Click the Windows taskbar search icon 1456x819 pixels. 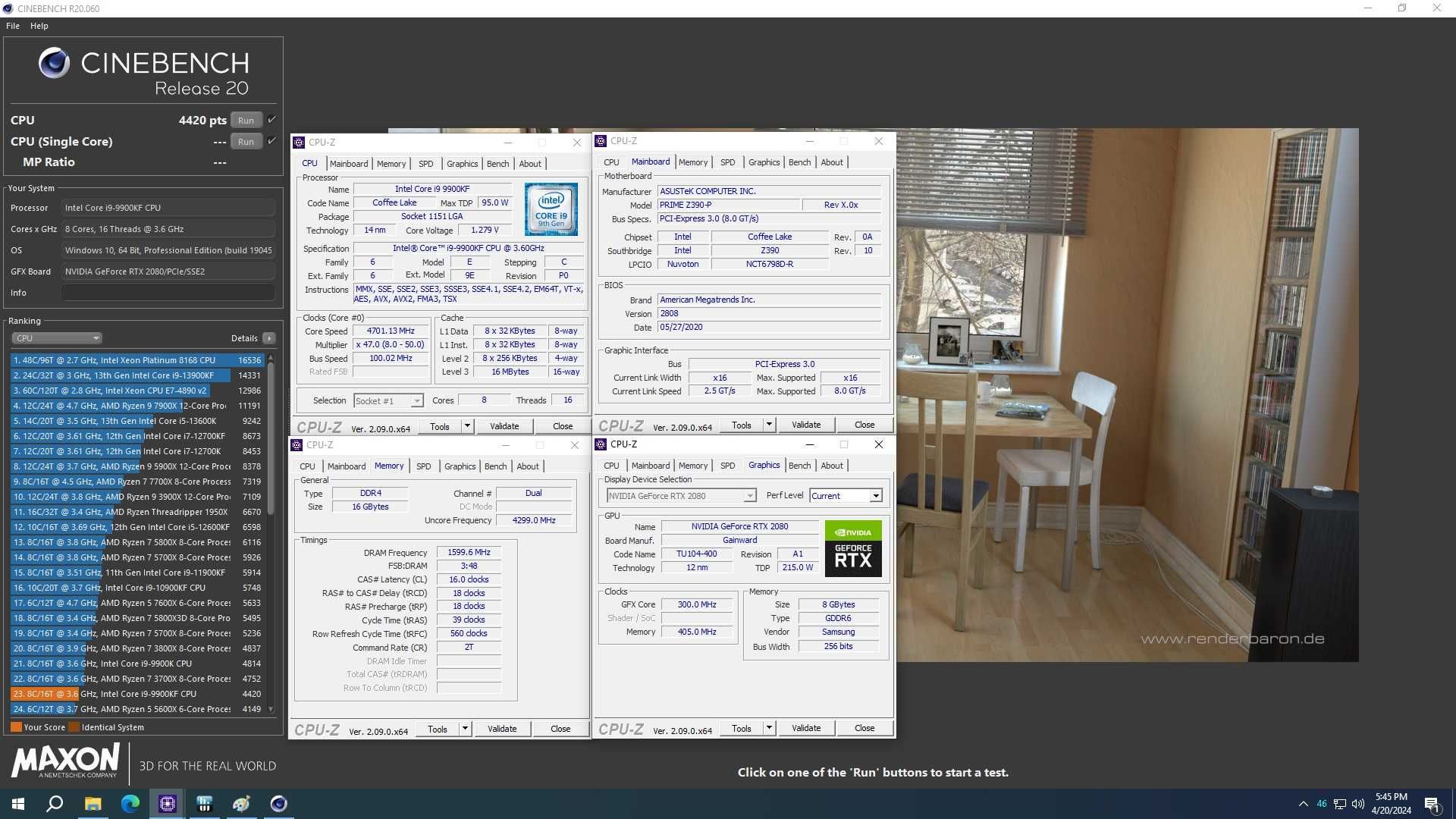55,804
